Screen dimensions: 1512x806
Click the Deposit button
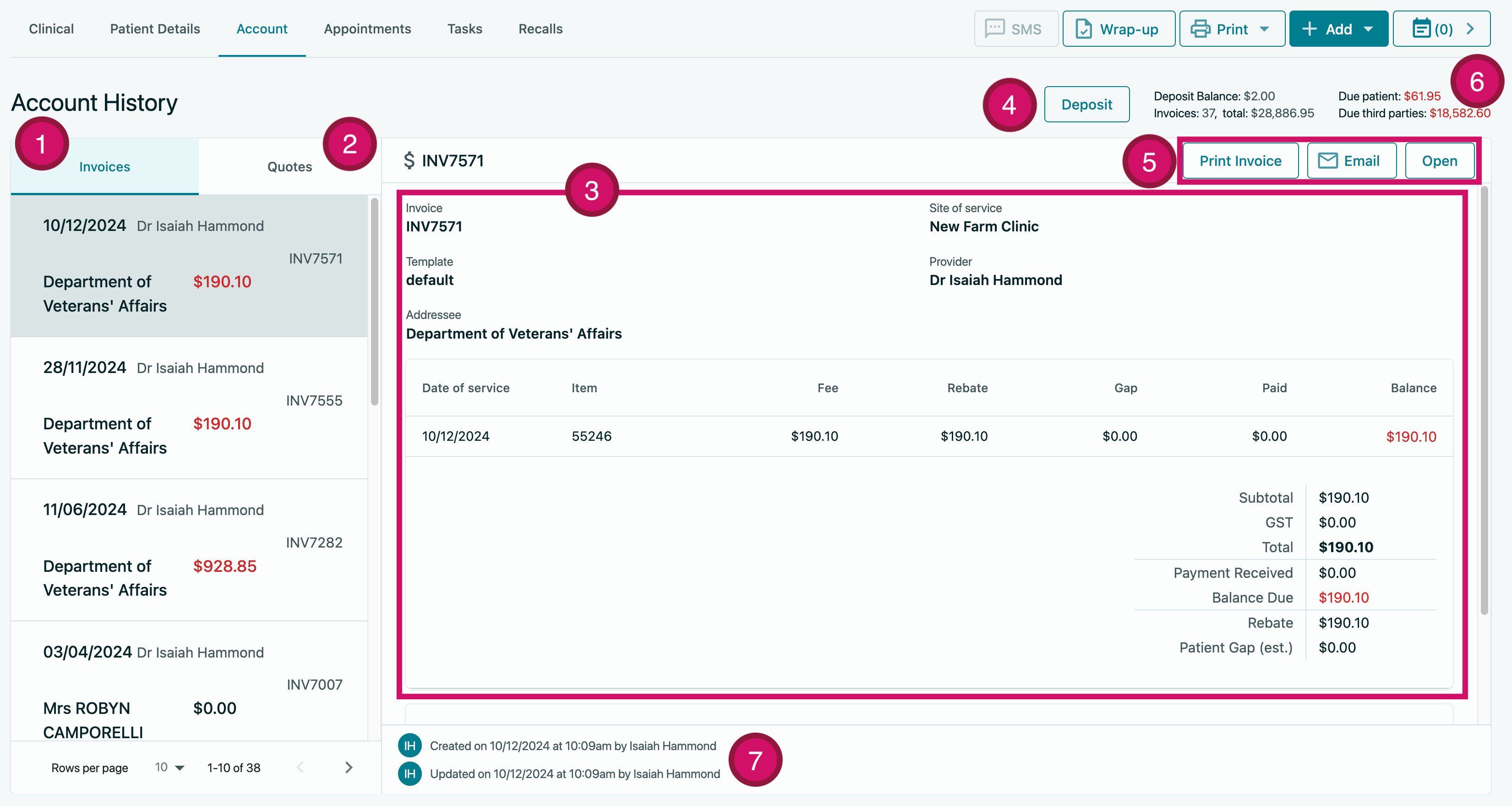point(1086,104)
